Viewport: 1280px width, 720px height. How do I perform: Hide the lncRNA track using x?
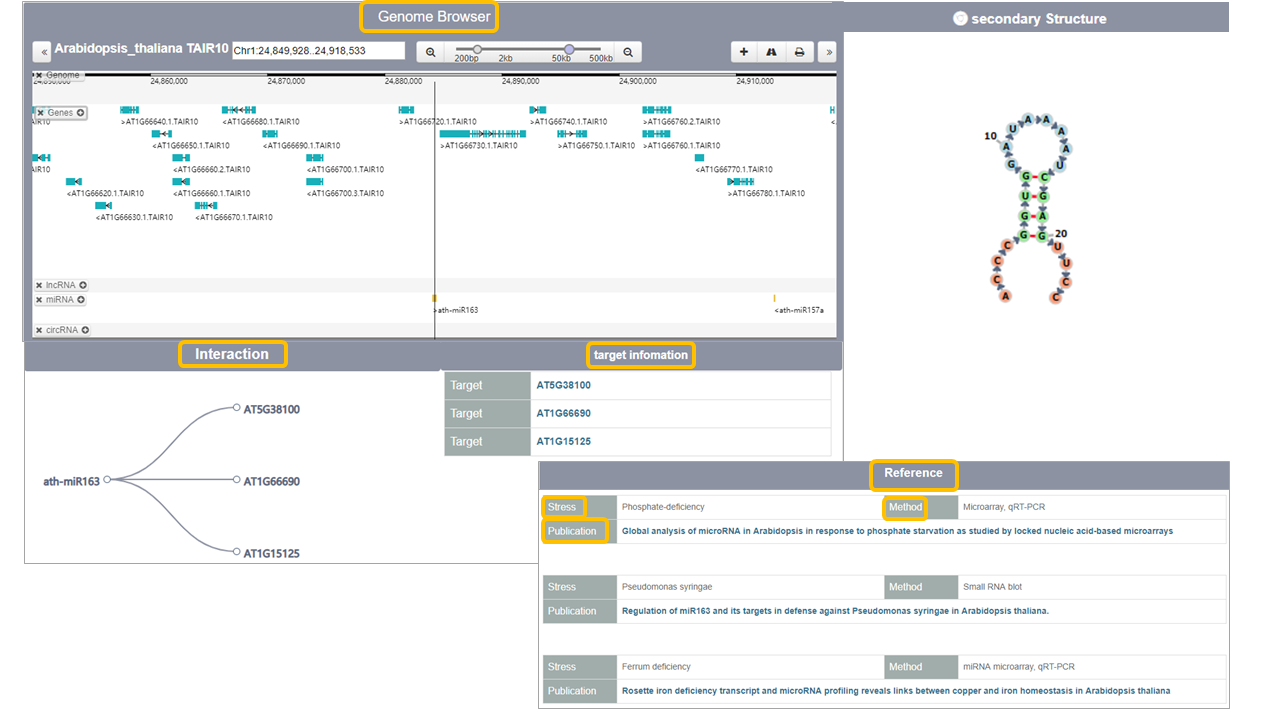(39, 285)
